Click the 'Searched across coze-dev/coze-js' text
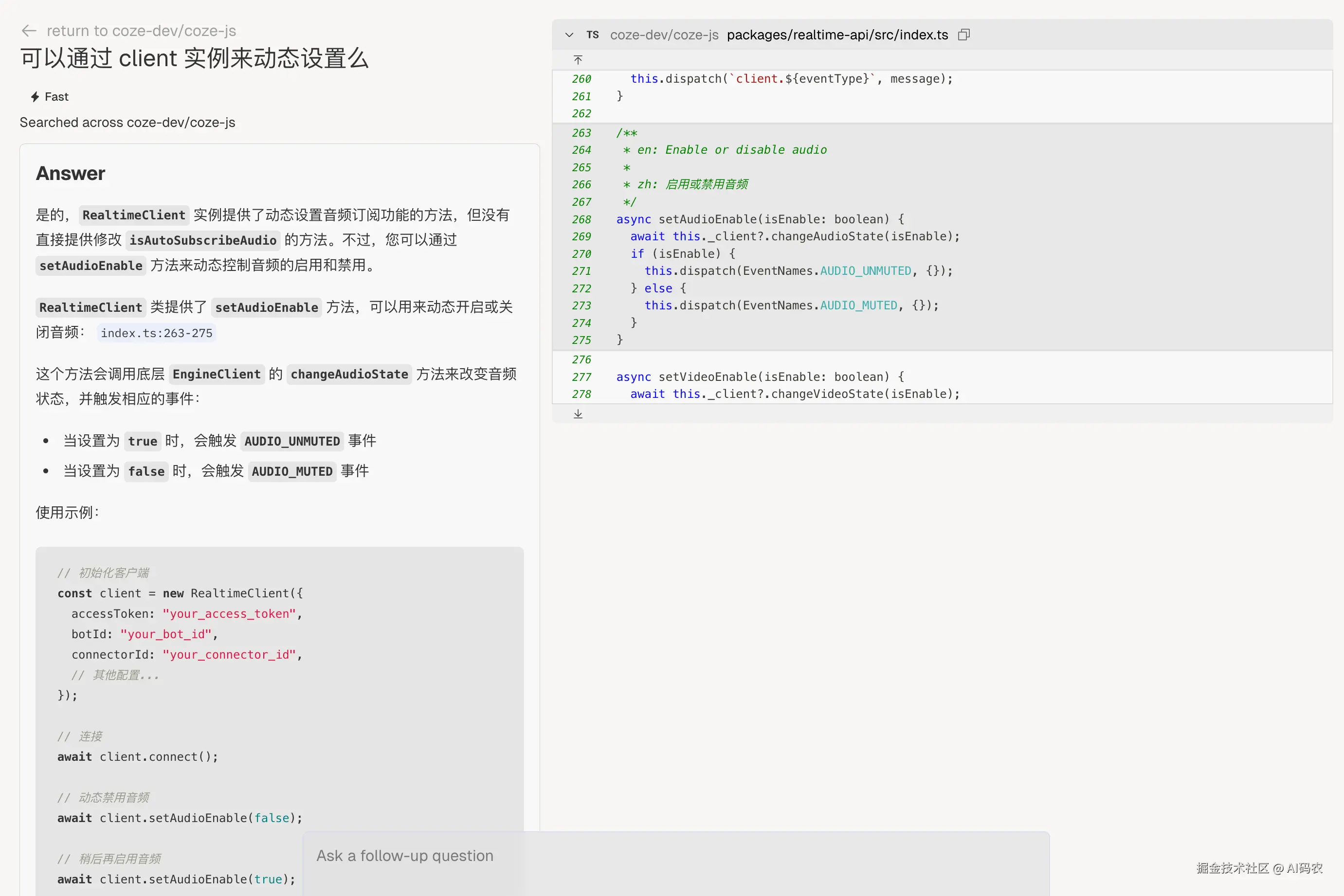1344x896 pixels. 127,123
